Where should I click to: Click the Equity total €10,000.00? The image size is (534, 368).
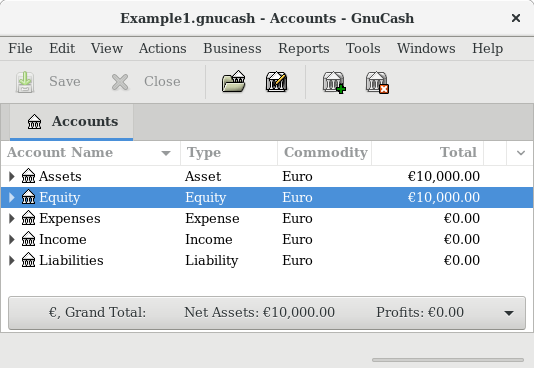coord(444,197)
